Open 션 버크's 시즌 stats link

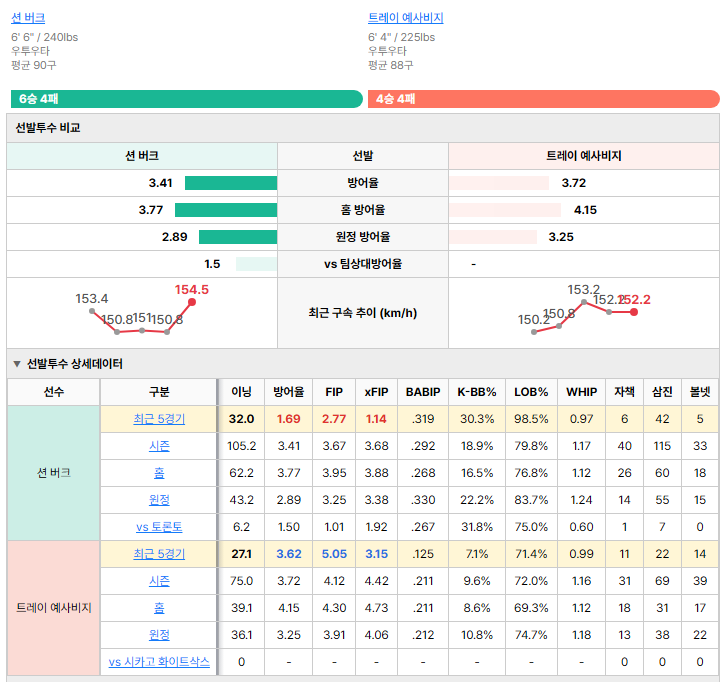(x=159, y=446)
